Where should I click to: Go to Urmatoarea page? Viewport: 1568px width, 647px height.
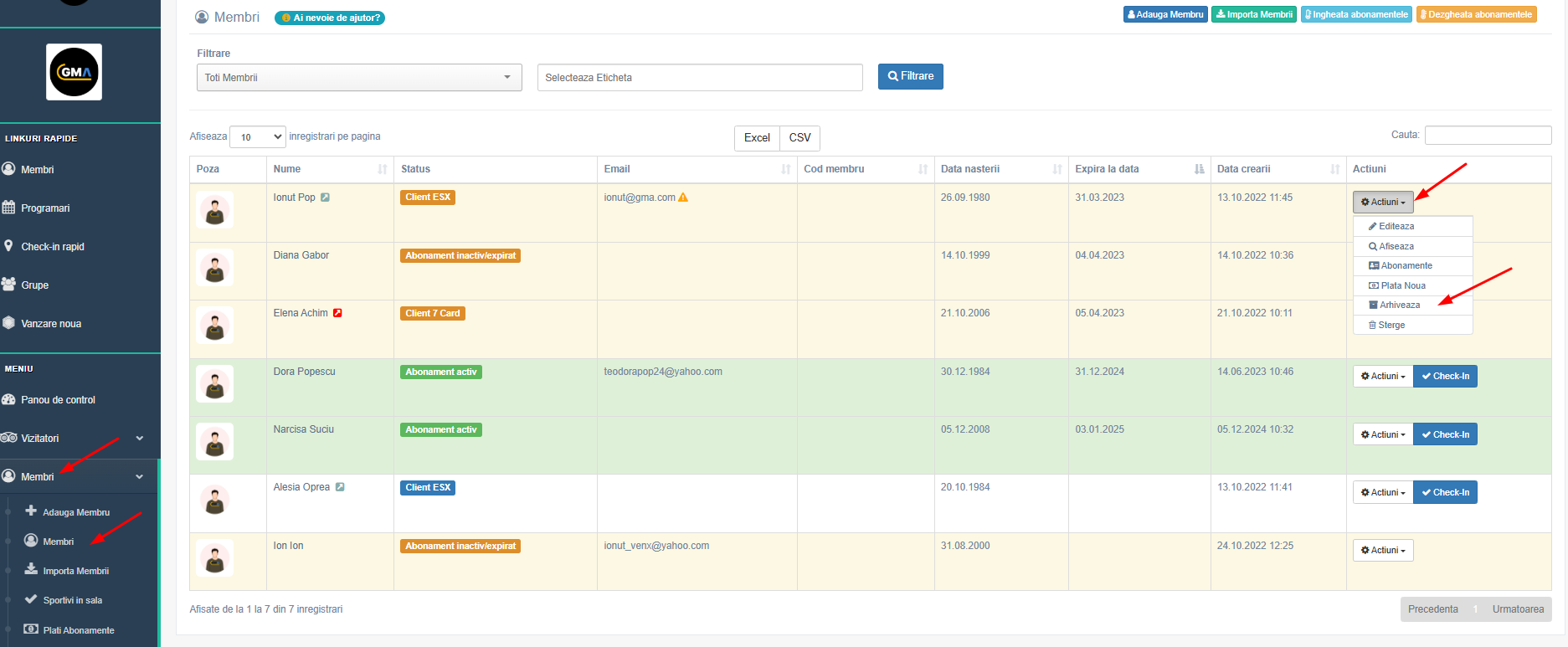click(x=1518, y=609)
